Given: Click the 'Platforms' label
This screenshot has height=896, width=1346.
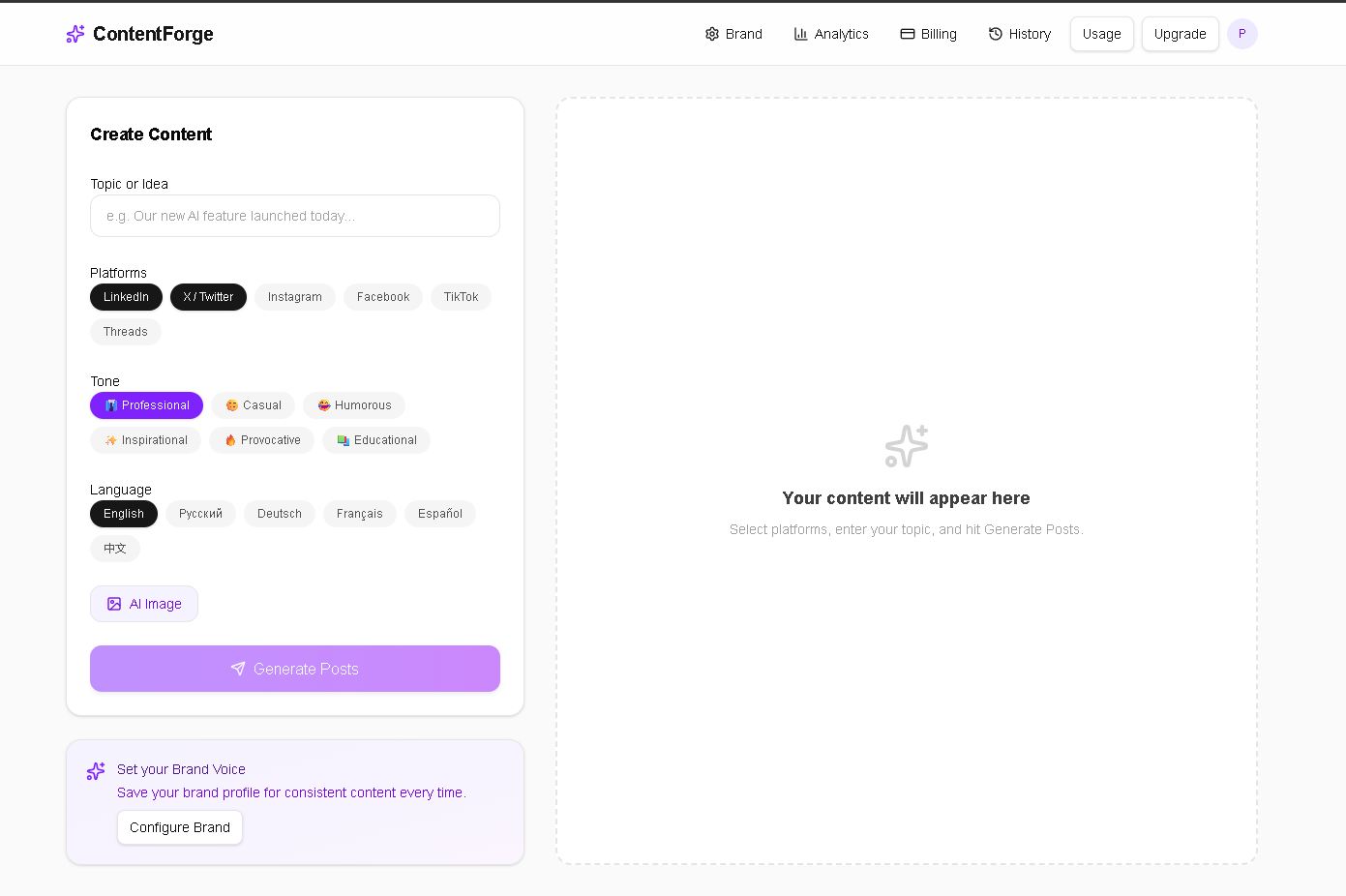Looking at the screenshot, I should [118, 273].
